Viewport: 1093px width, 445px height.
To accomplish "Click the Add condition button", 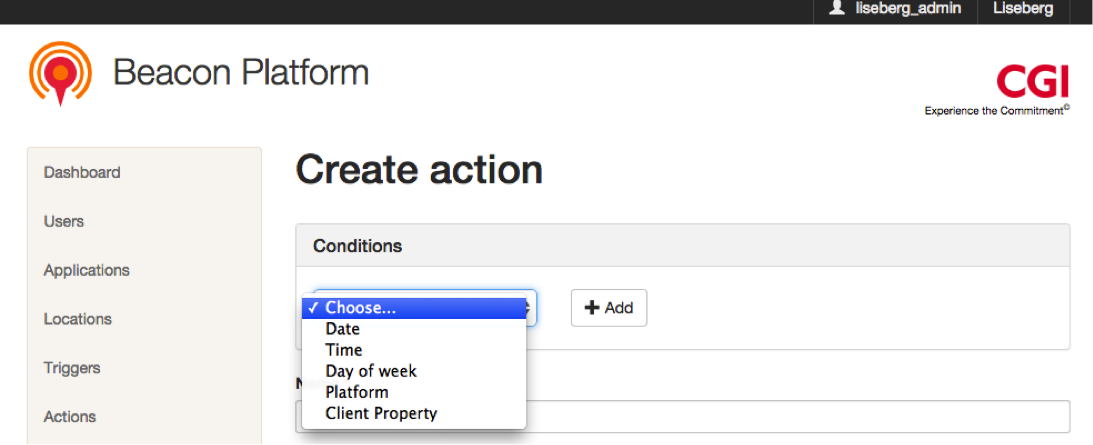I will click(x=609, y=308).
